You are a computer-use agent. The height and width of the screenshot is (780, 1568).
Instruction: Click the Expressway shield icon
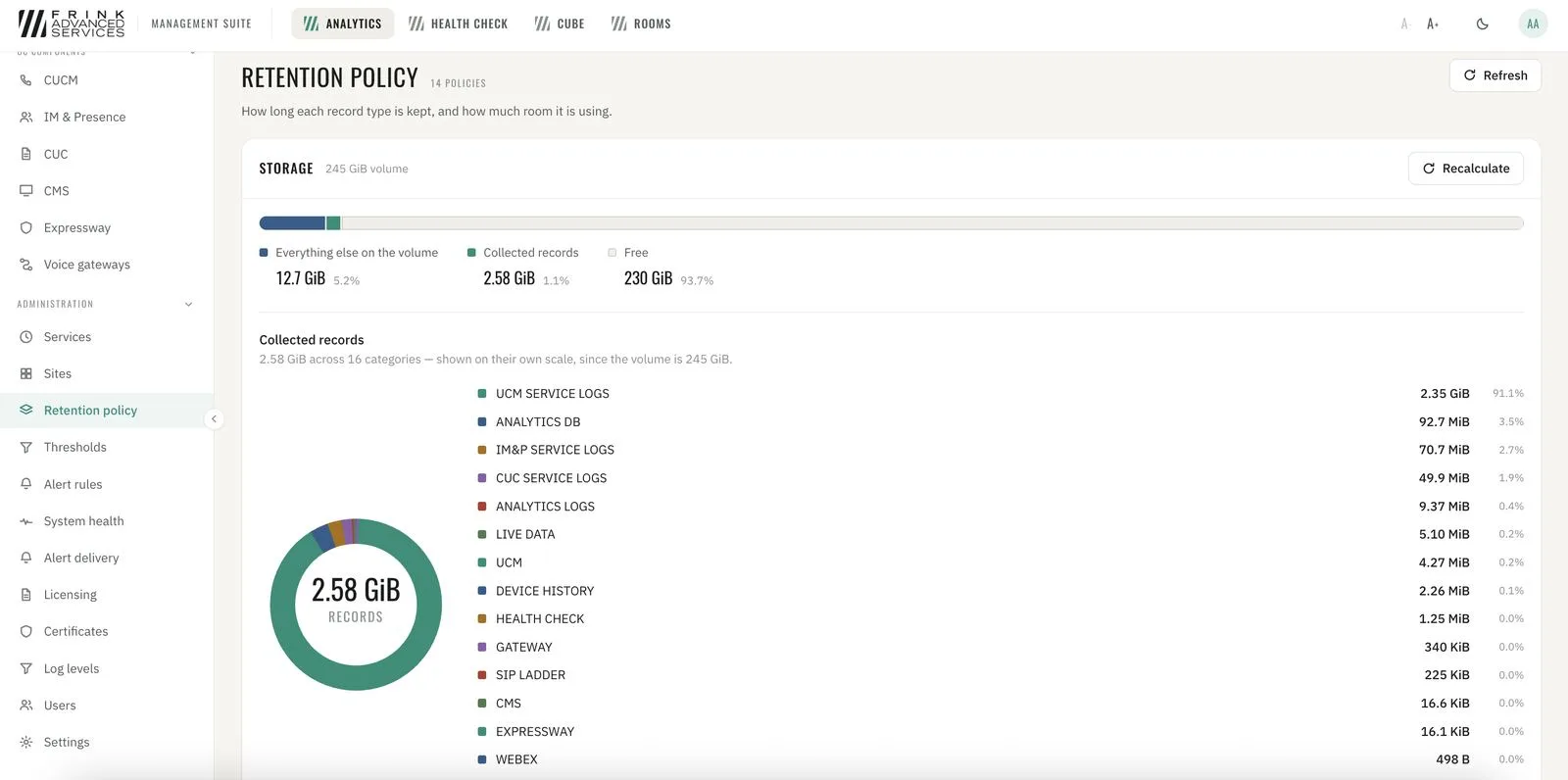tap(26, 227)
